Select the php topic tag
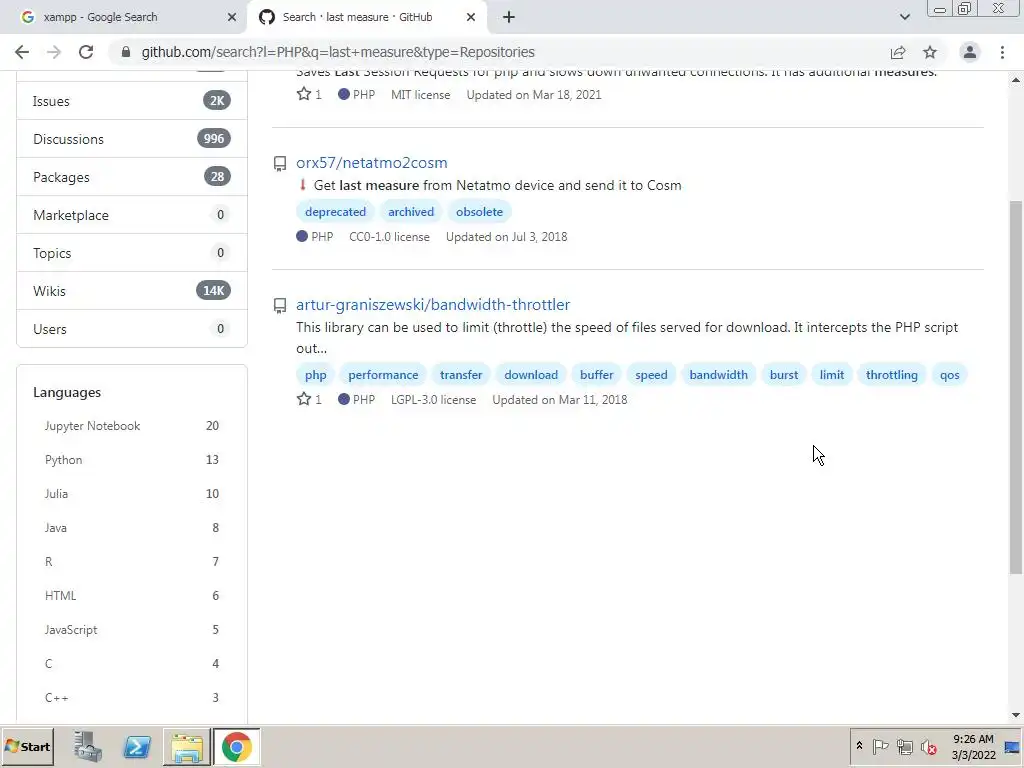The width and height of the screenshot is (1024, 768). pyautogui.click(x=315, y=375)
